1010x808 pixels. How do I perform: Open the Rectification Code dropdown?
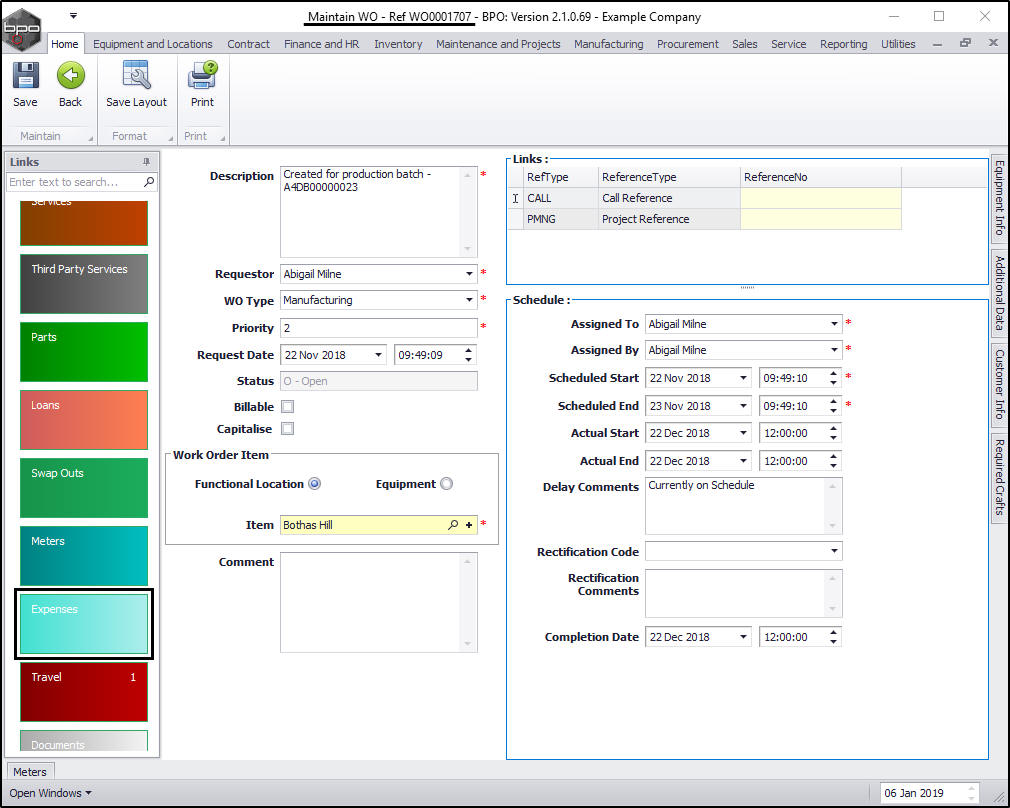click(x=834, y=551)
